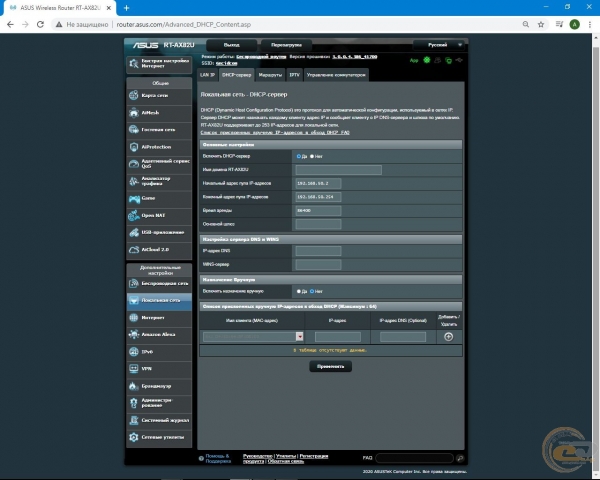Reload the page in Chrome

[40, 24]
